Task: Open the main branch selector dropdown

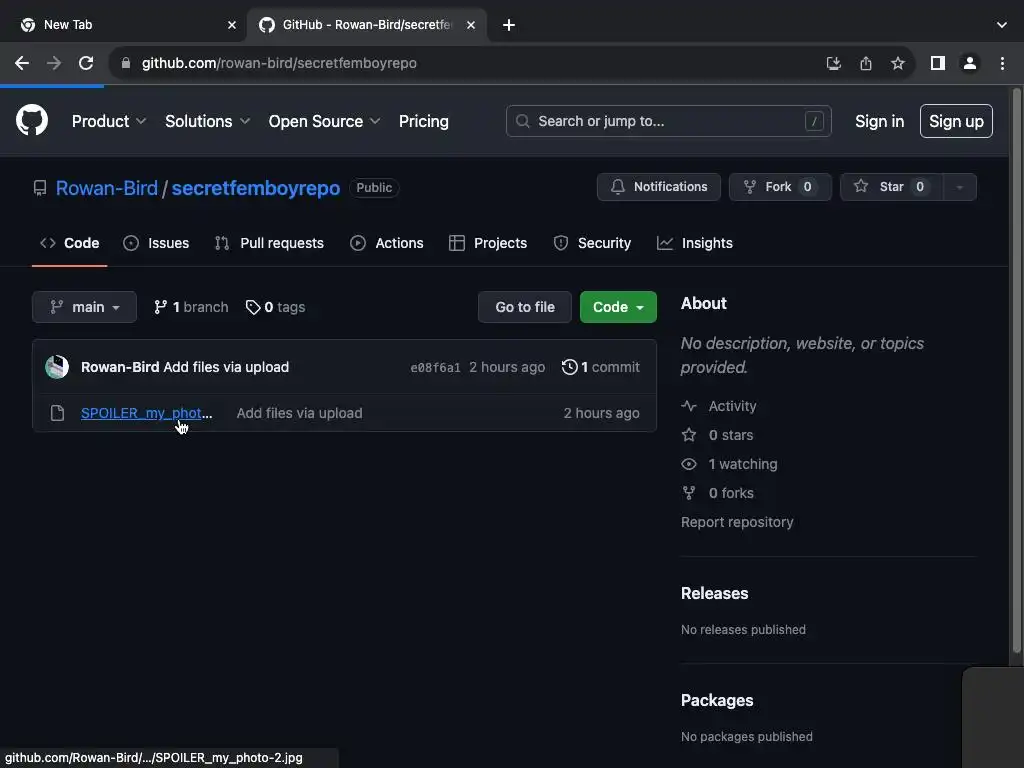Action: click(84, 307)
